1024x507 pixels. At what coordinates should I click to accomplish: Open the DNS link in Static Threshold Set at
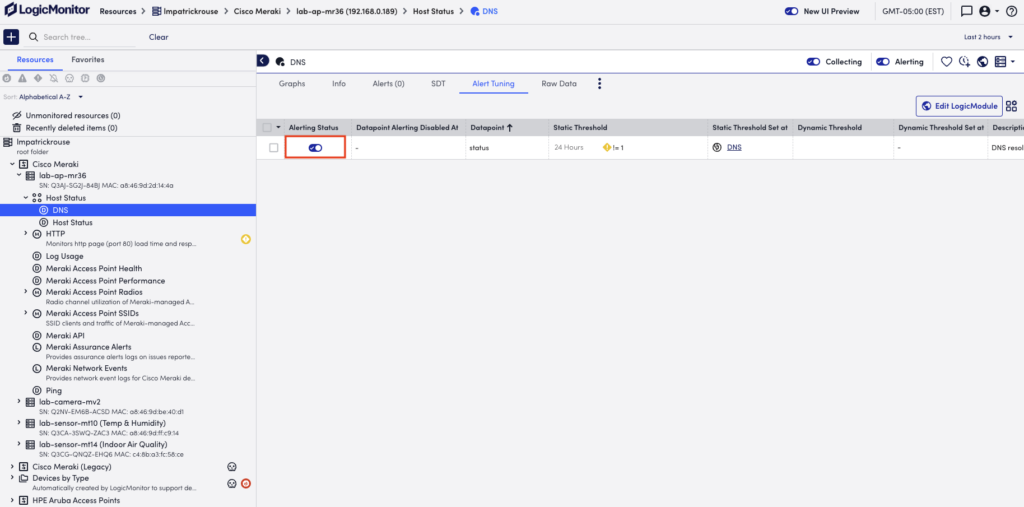tap(734, 148)
